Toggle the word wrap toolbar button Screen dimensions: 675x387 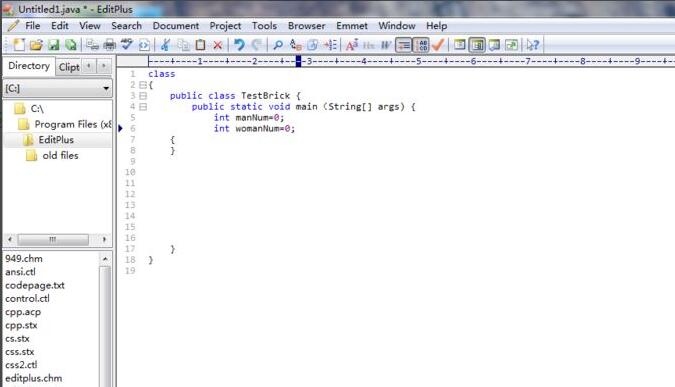coord(403,45)
